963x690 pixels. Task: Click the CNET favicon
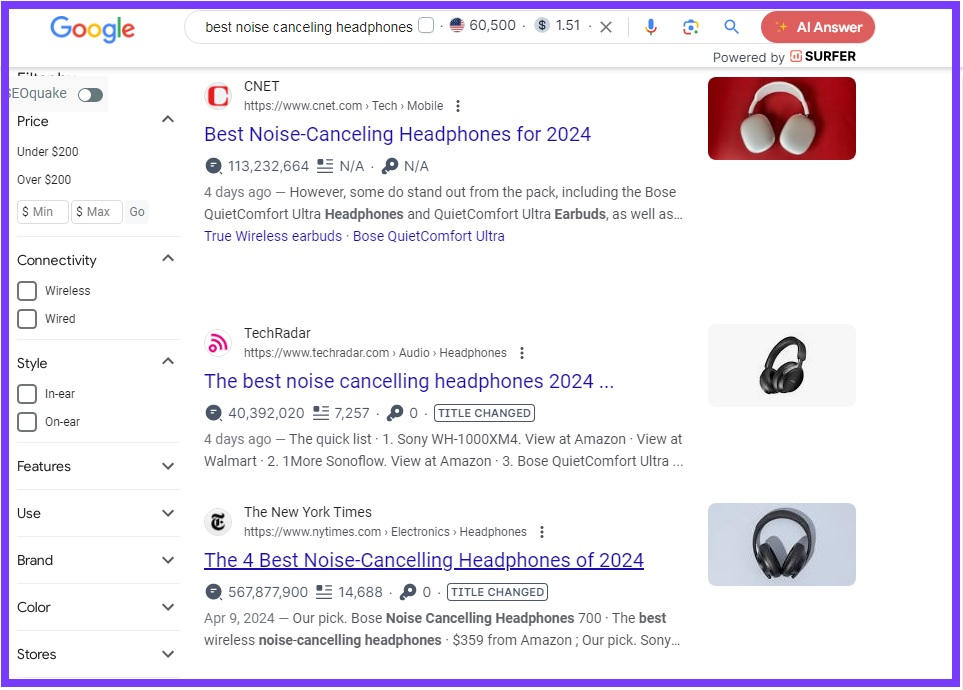[219, 95]
